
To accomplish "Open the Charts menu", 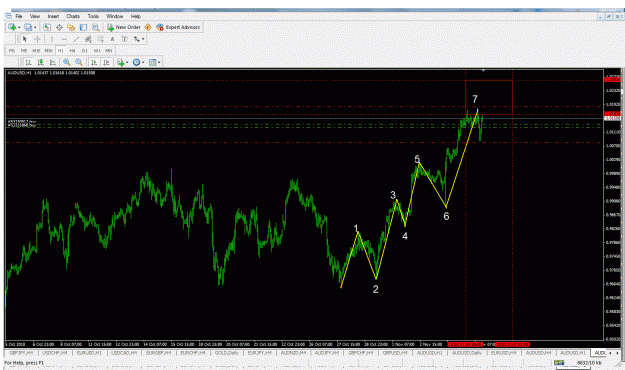I will (73, 16).
